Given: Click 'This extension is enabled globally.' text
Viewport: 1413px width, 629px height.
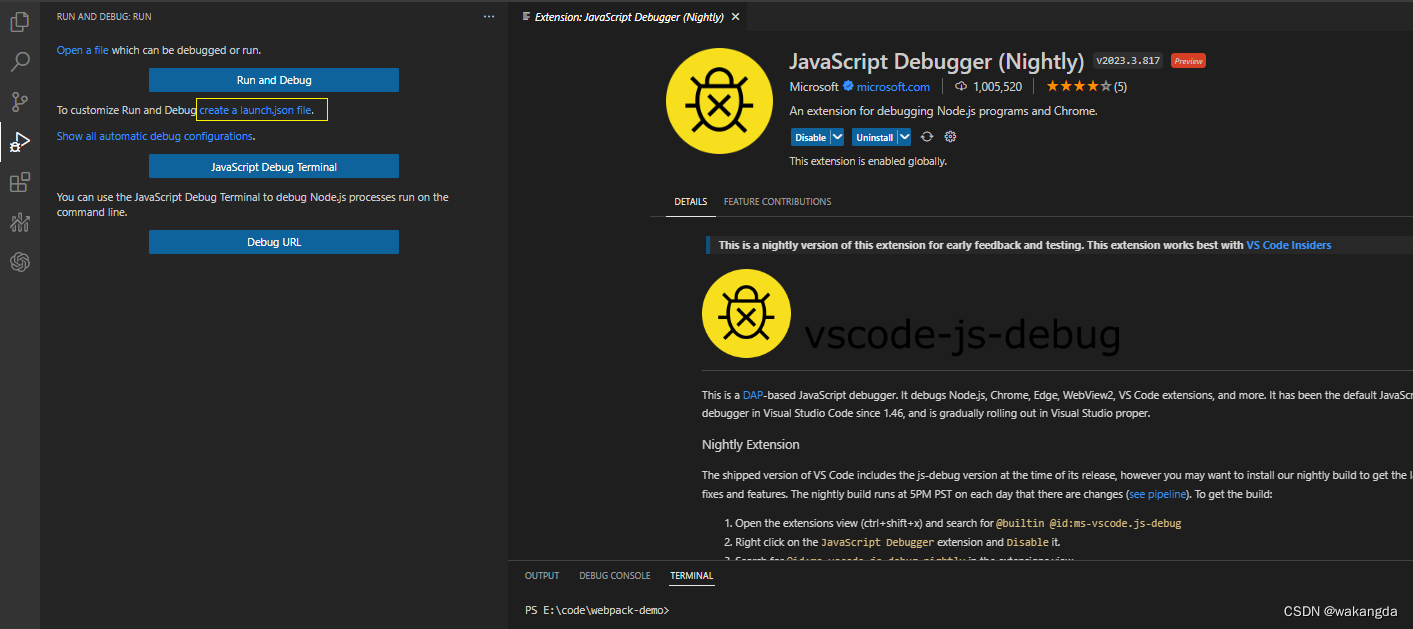Looking at the screenshot, I should pyautogui.click(x=868, y=161).
